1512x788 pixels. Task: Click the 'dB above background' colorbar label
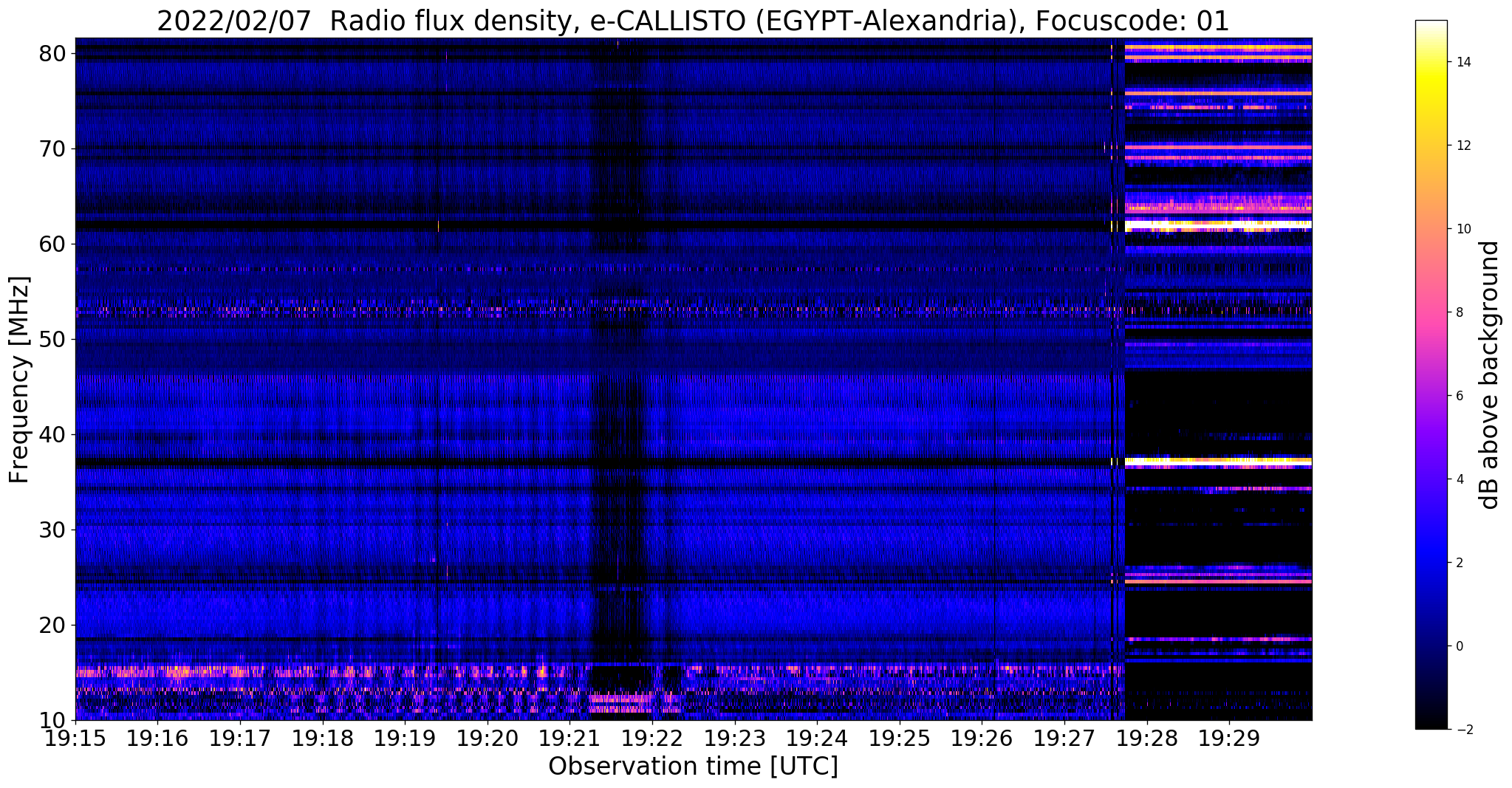pos(1490,375)
